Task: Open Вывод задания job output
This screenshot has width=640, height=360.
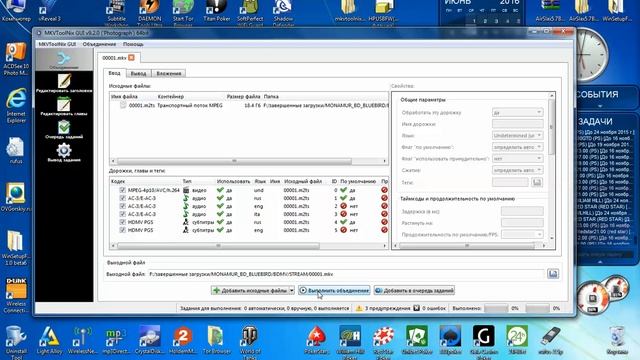Action: (x=64, y=153)
